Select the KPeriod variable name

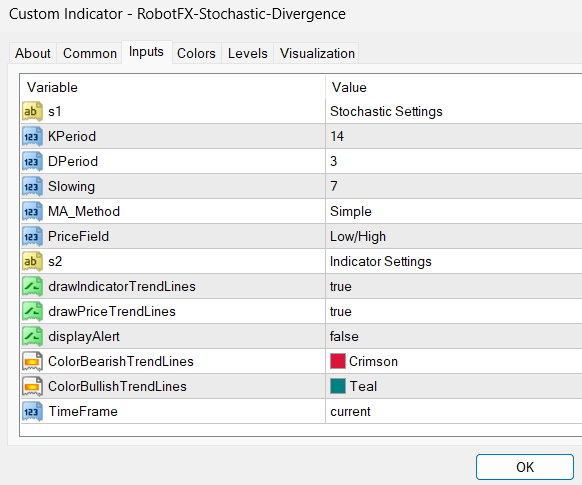(72, 136)
